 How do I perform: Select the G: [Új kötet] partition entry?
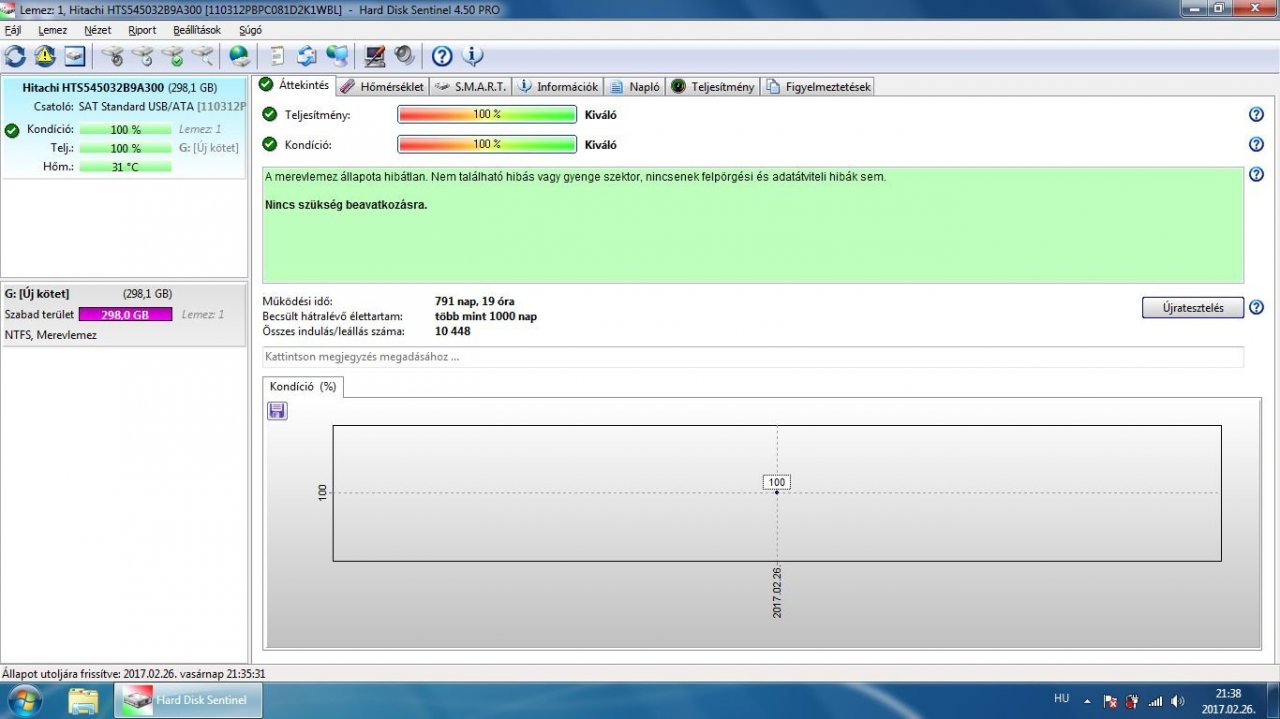[x=124, y=314]
